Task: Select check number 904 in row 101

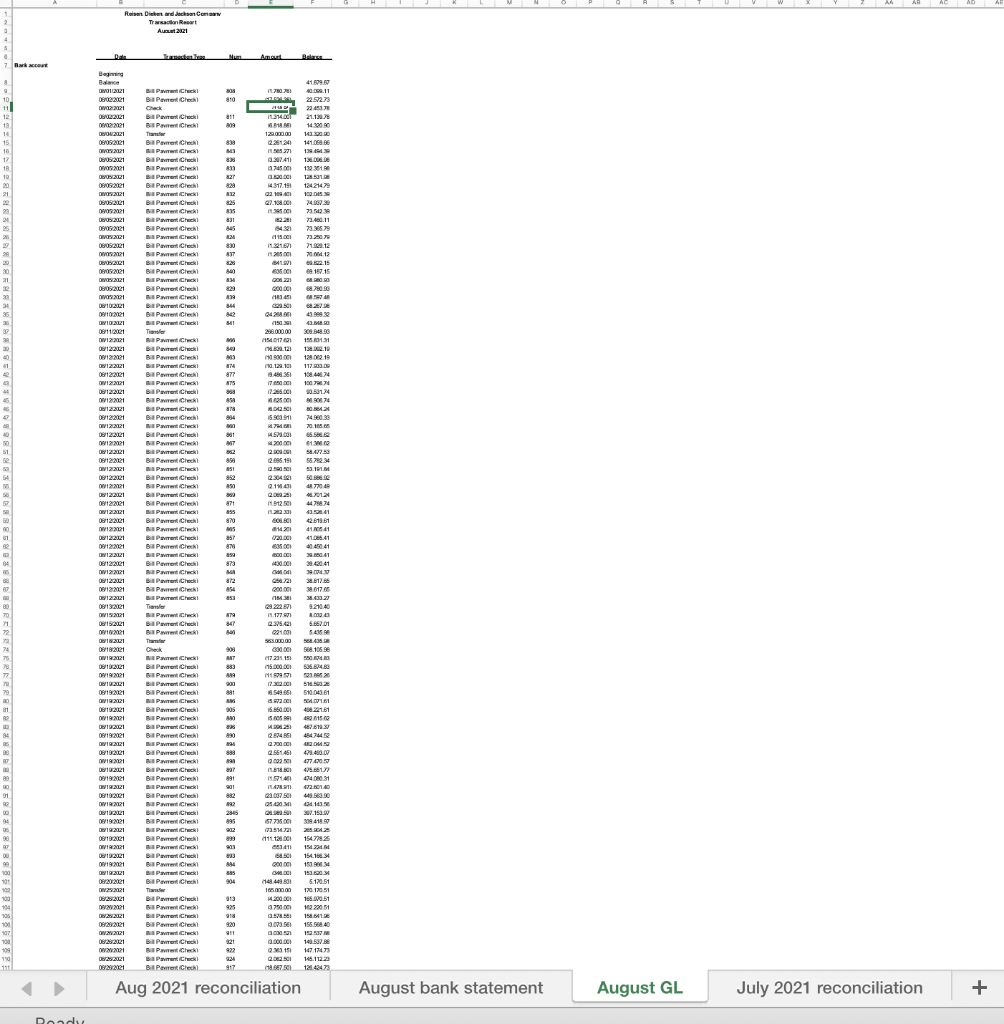Action: point(231,882)
